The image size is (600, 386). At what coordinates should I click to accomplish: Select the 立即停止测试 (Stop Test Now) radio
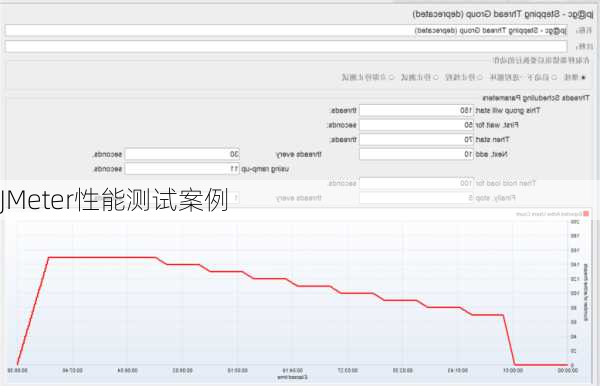tap(391, 78)
